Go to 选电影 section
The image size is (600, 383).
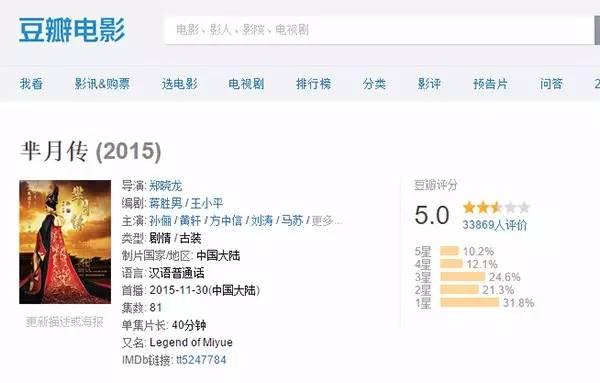tap(179, 84)
